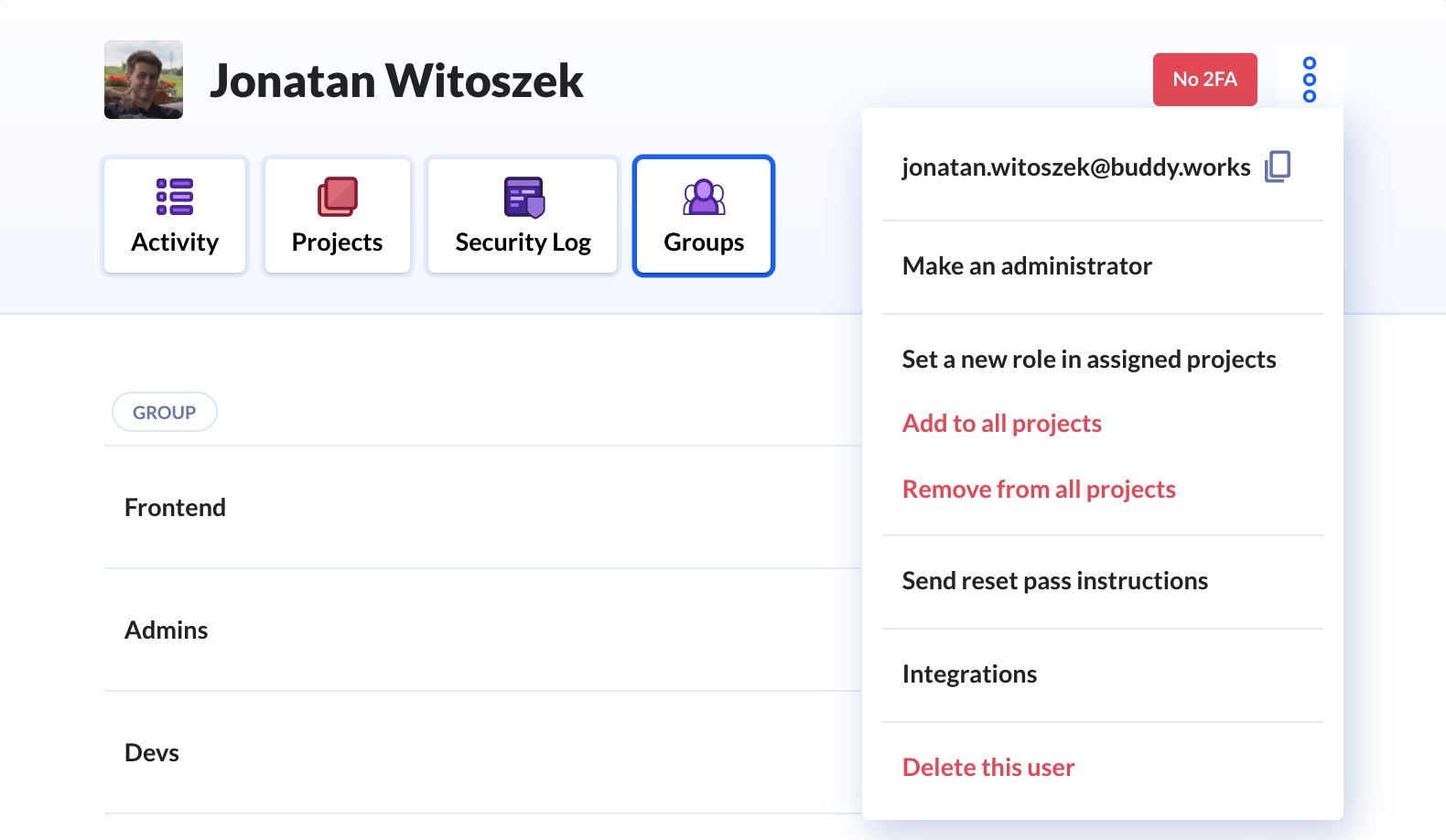The image size is (1446, 840).
Task: Switch to the Activity tab
Action: pyautogui.click(x=175, y=216)
